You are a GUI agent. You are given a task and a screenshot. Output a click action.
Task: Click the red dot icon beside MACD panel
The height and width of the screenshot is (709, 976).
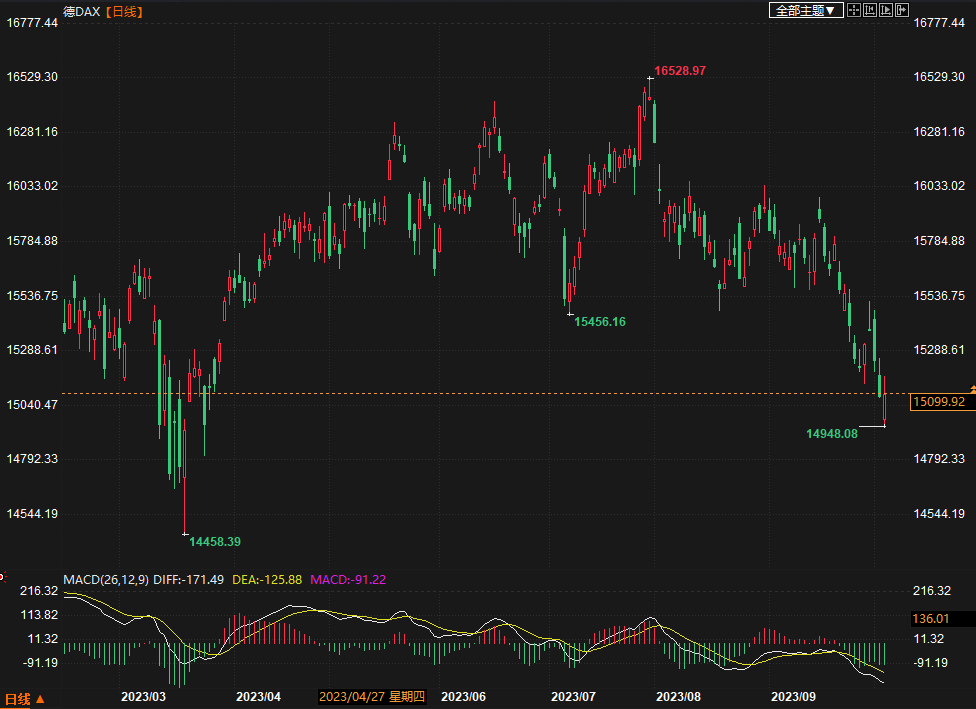click(2, 577)
